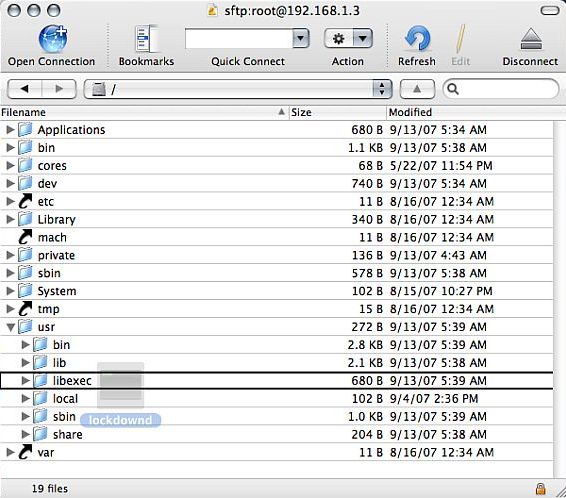The height and width of the screenshot is (498, 566).
Task: Select the private folder row
Action: coord(277,255)
